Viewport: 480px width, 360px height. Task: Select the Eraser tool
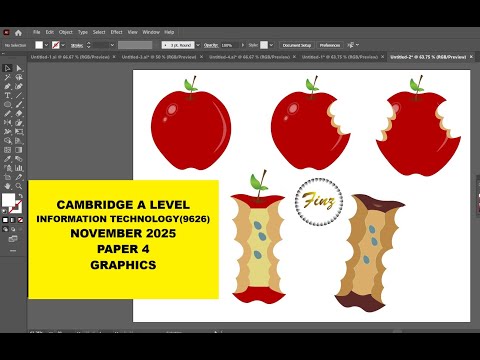click(19, 113)
